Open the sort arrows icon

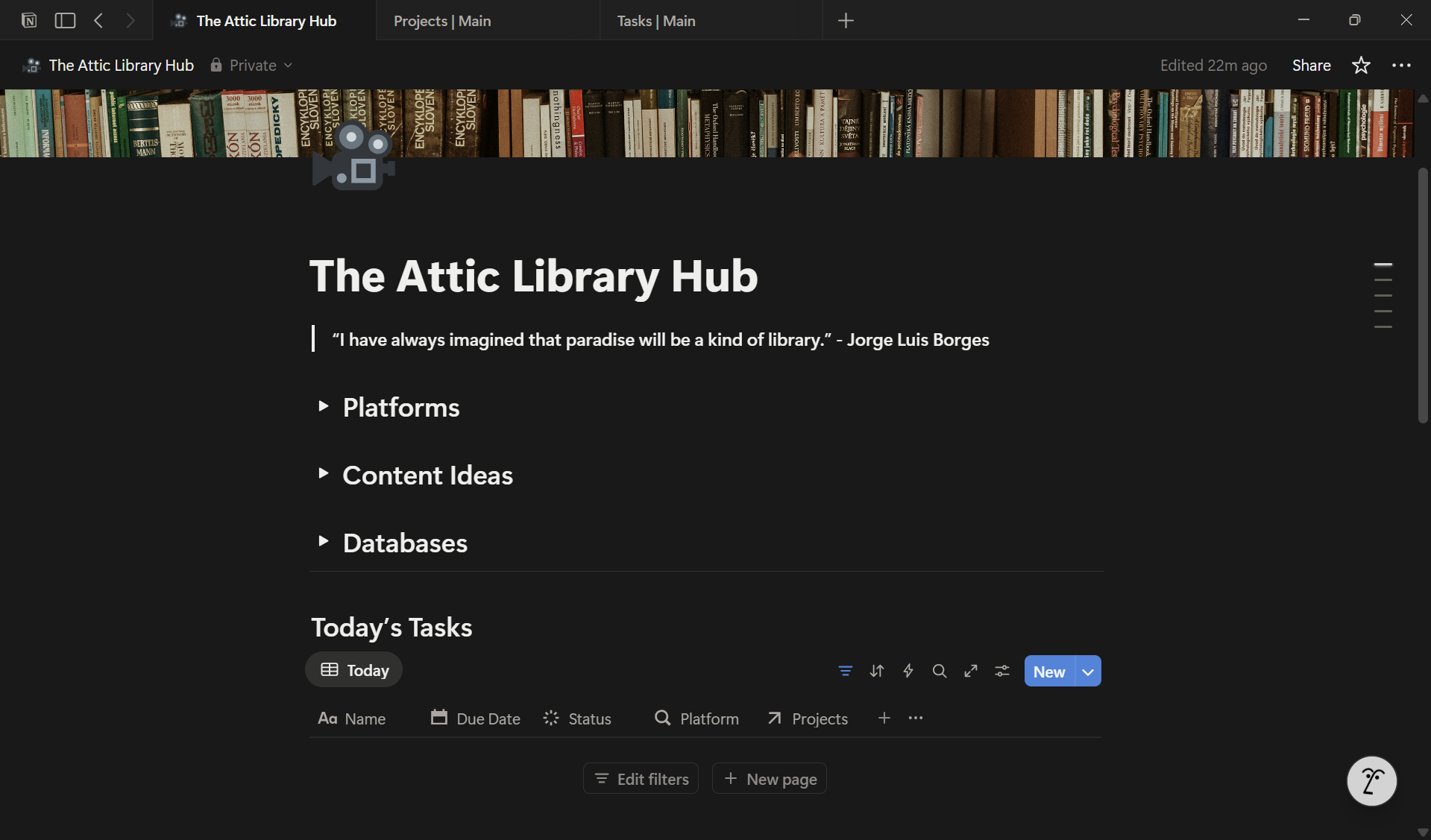[876, 671]
